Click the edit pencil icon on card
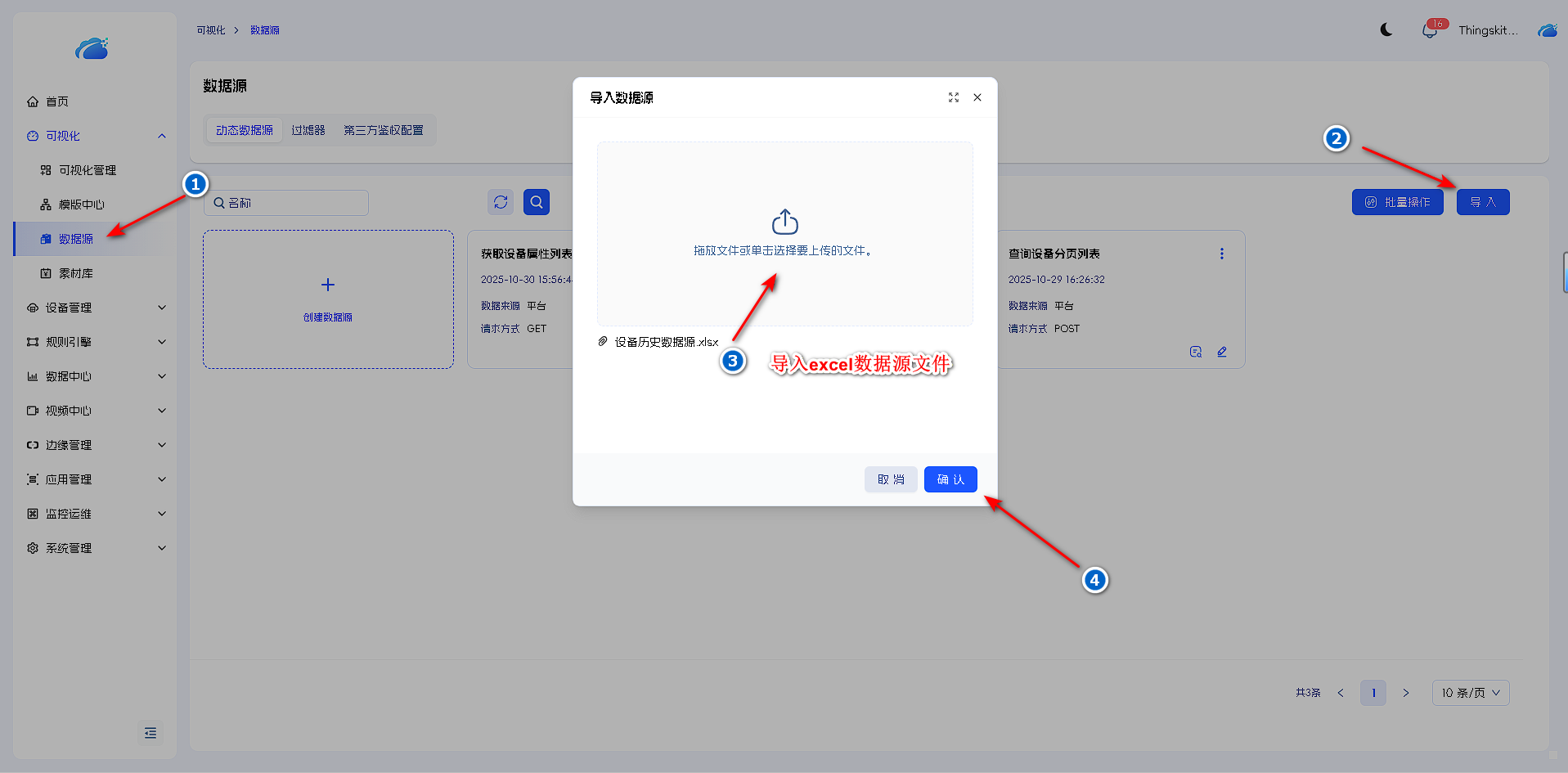 tap(1222, 352)
